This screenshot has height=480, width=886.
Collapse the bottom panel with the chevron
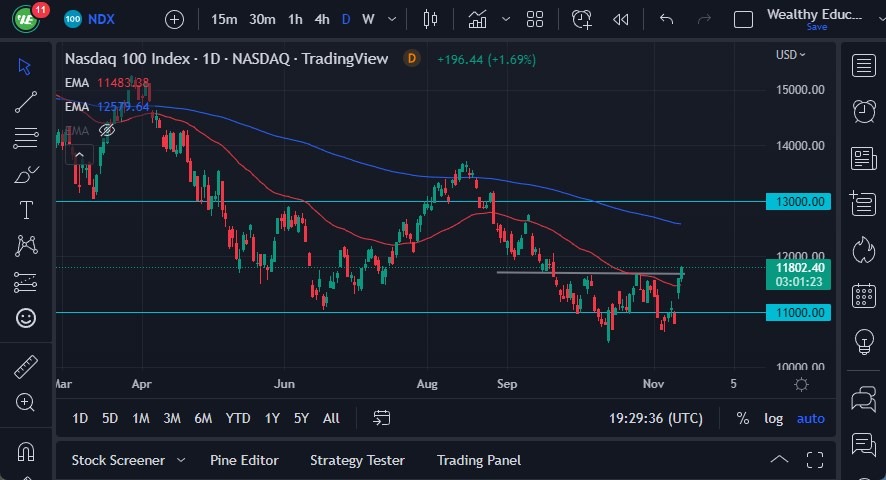point(779,460)
